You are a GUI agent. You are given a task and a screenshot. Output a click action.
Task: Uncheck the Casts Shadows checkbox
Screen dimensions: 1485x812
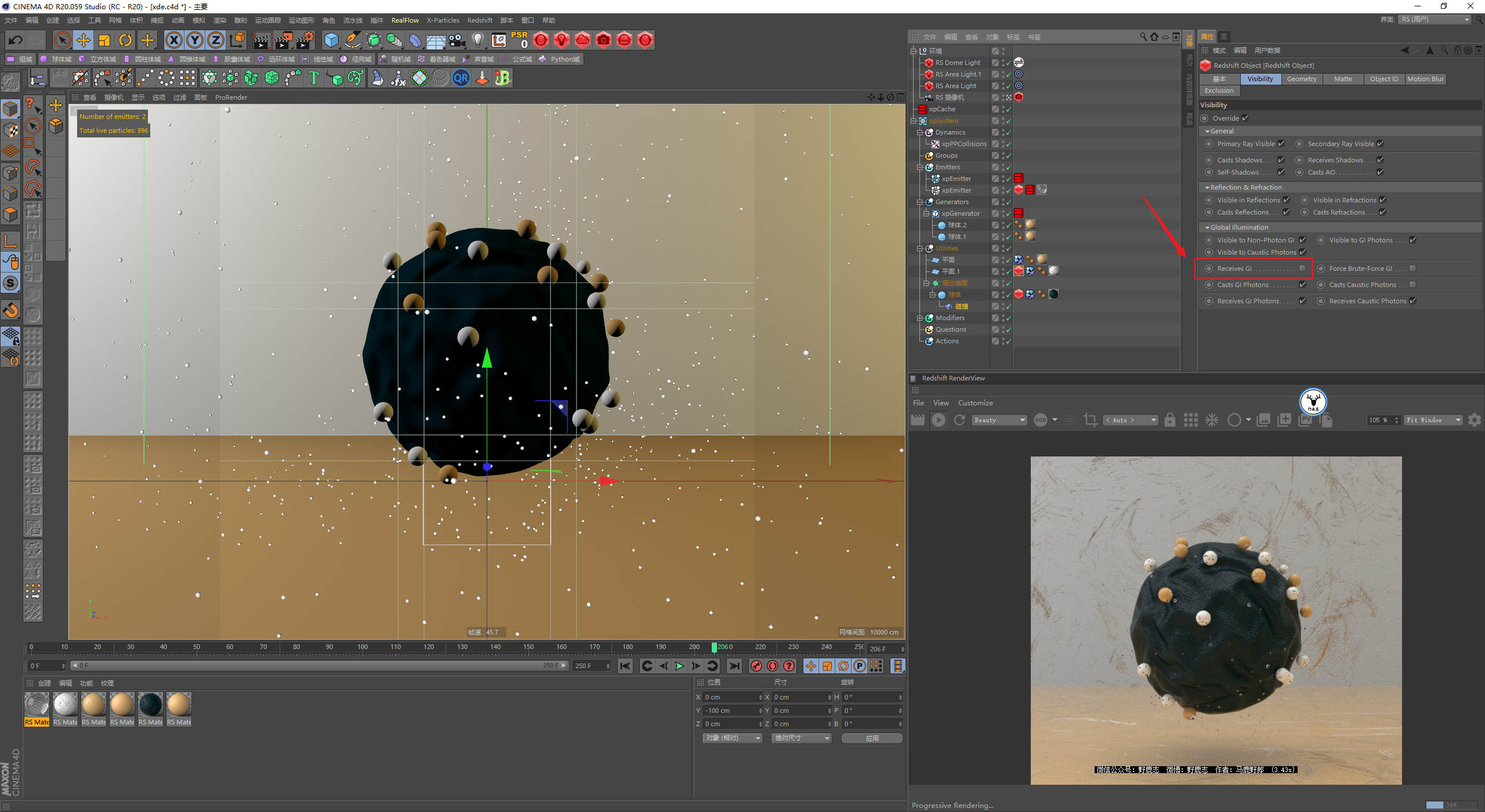[1281, 160]
